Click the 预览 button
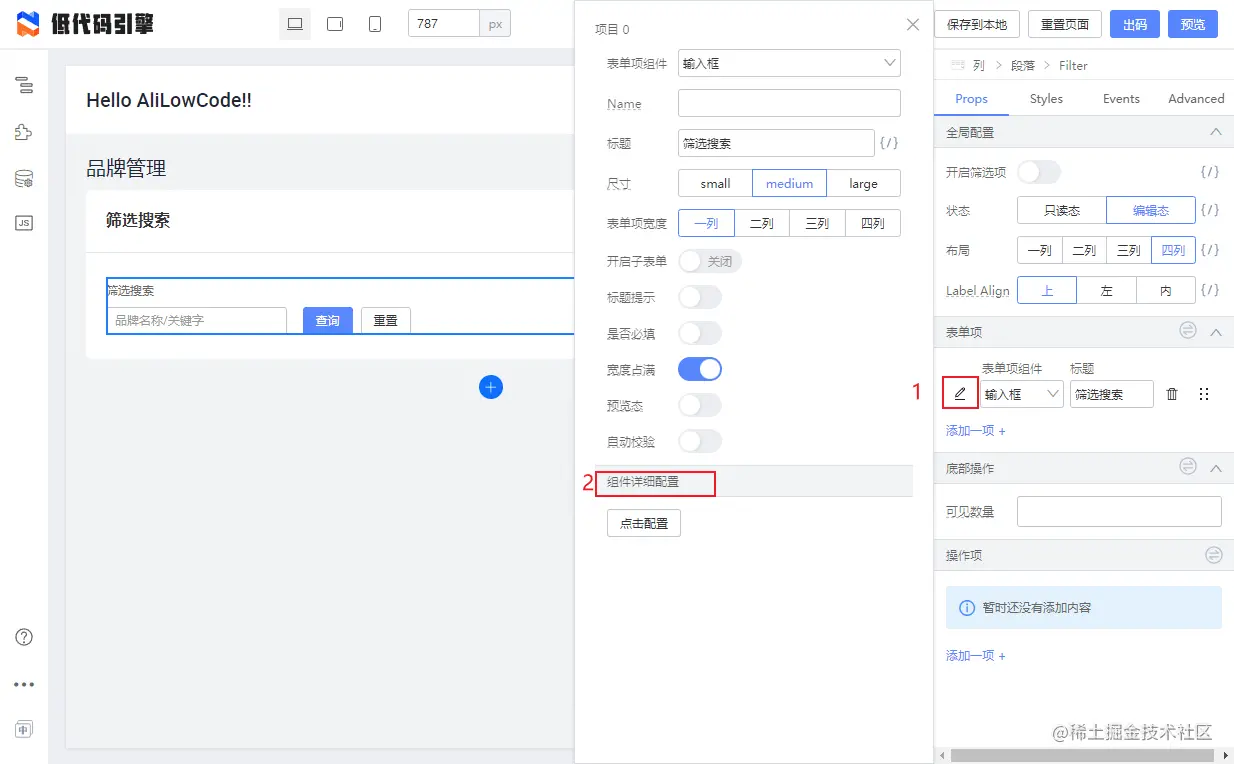The height and width of the screenshot is (764, 1234). coord(1193,24)
